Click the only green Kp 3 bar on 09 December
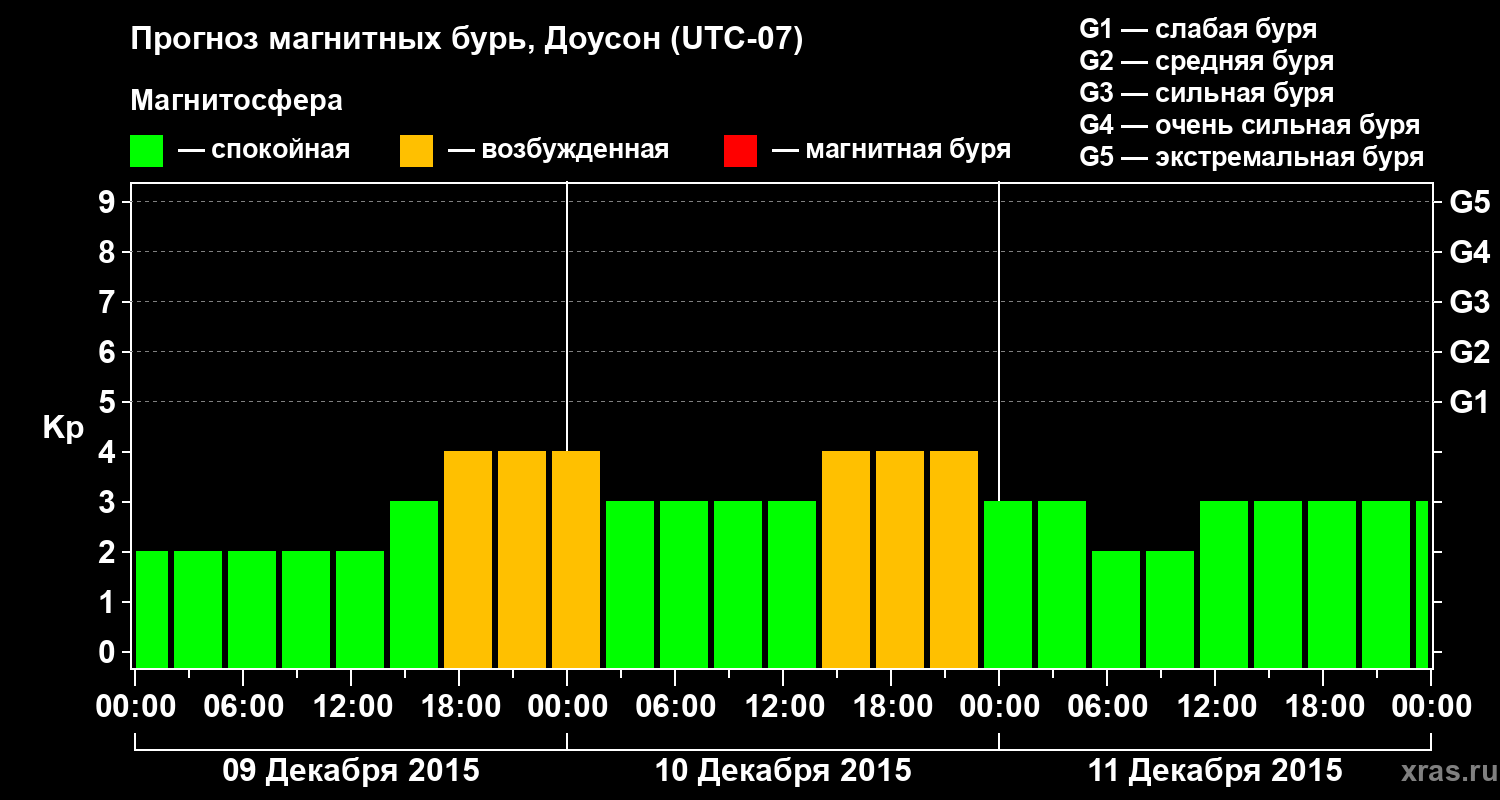This screenshot has width=1500, height=800. coord(414,585)
